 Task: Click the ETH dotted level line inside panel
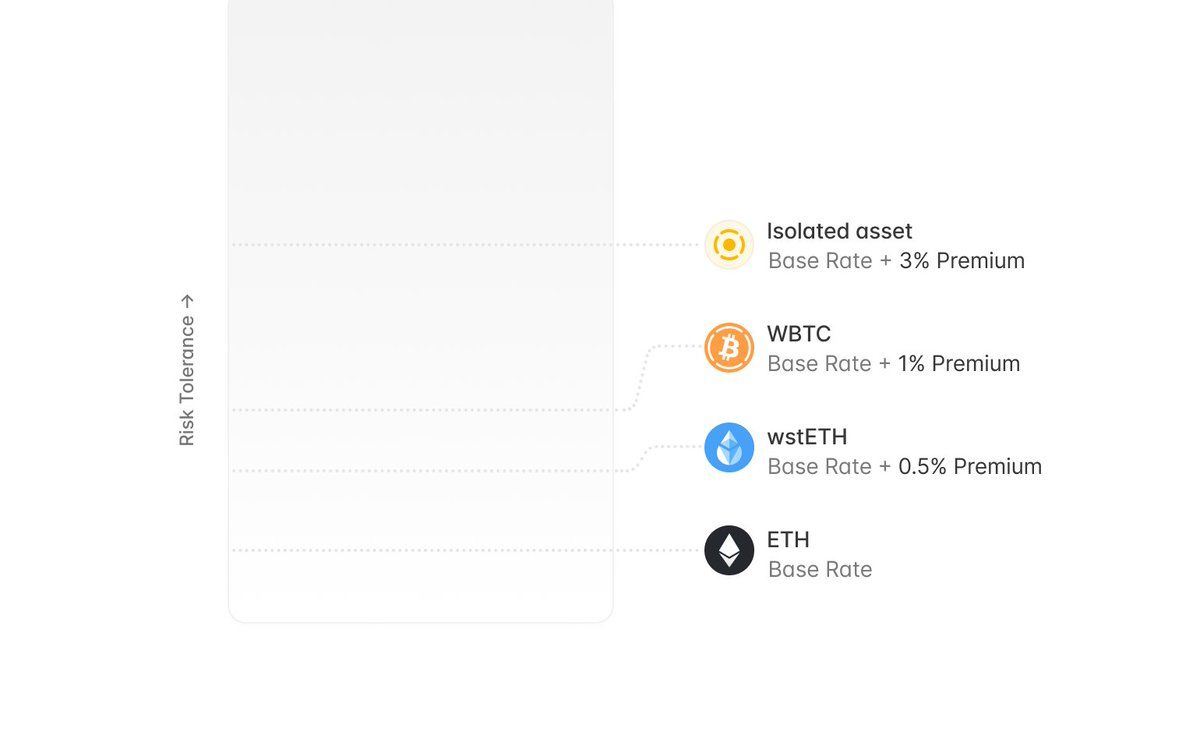pos(420,550)
